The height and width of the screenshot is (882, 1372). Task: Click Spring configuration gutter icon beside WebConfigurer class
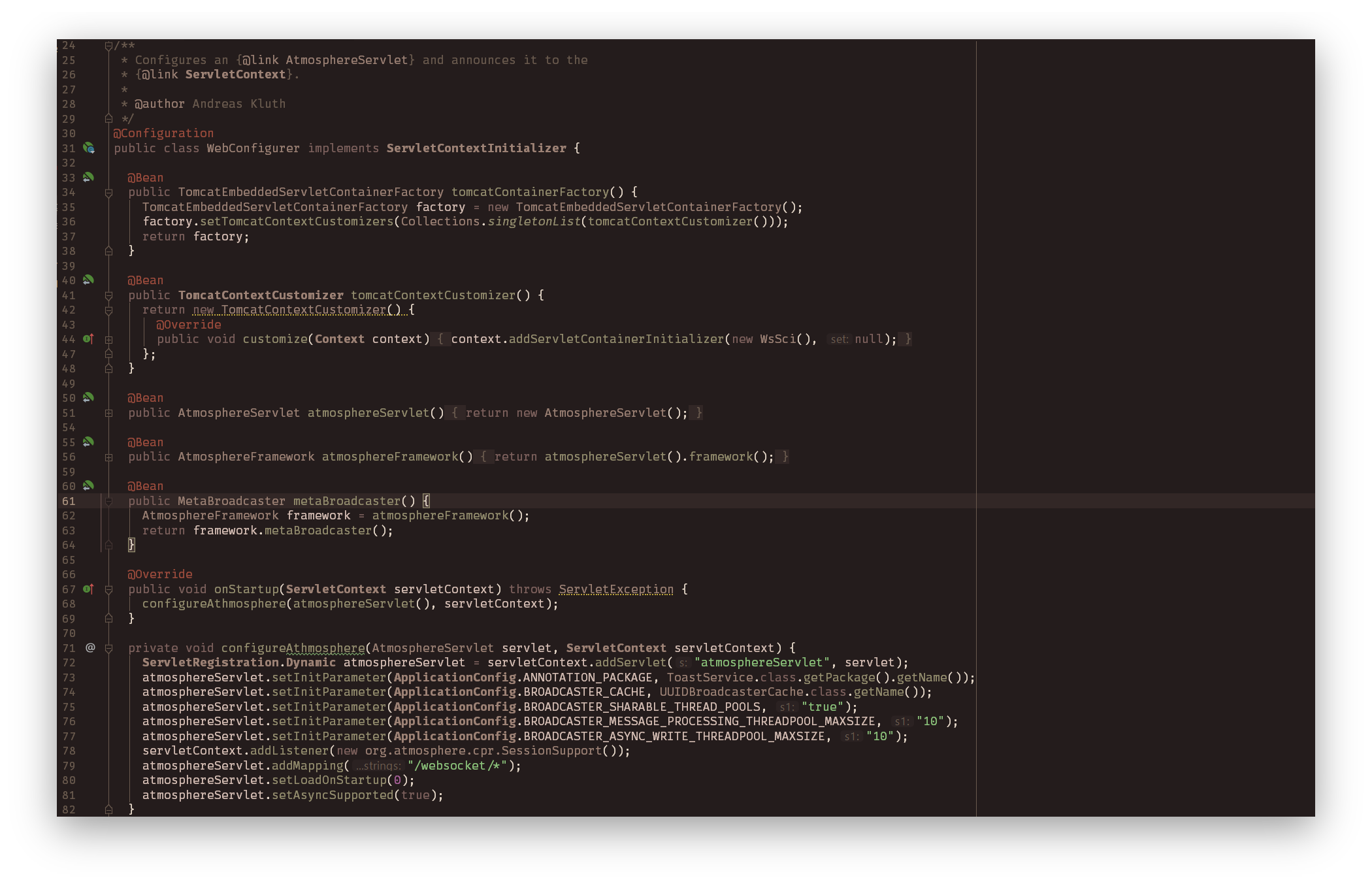pos(89,148)
